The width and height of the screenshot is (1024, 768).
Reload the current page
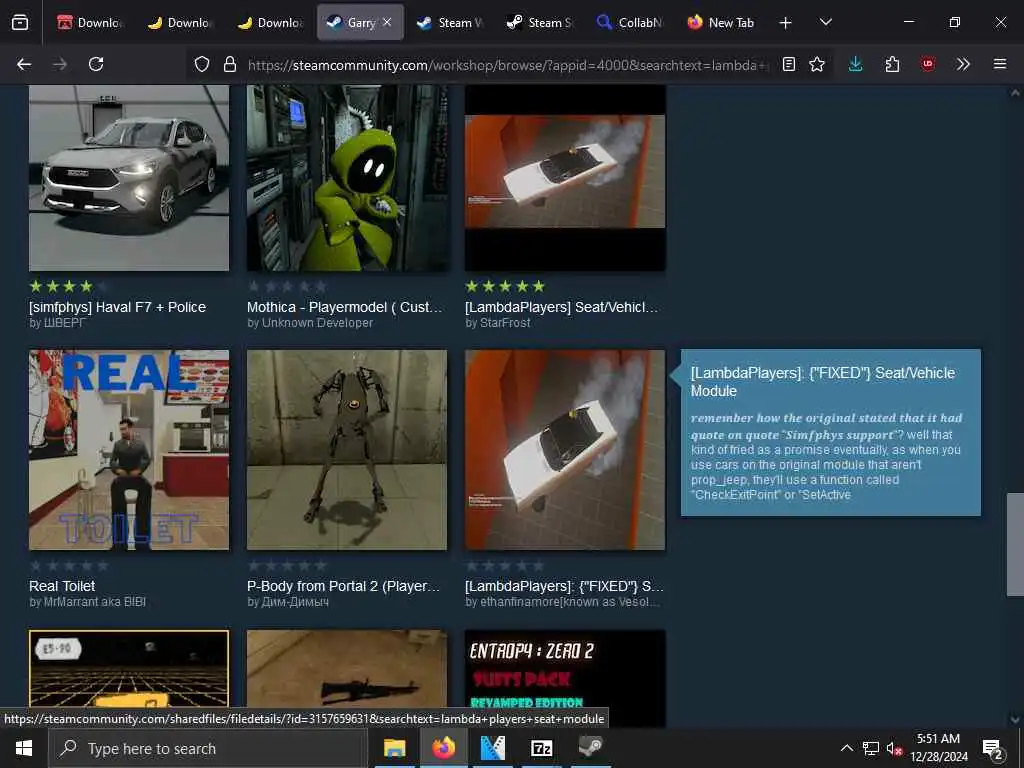(96, 64)
